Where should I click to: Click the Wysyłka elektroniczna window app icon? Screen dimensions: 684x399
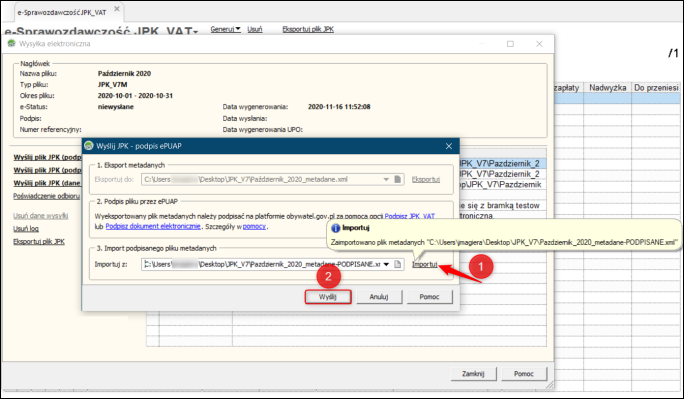(11, 44)
